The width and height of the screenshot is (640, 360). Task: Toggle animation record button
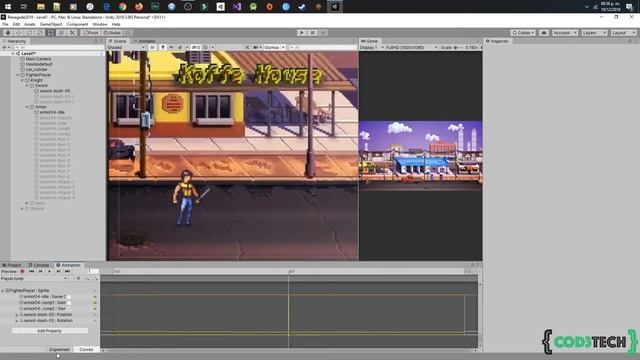click(x=22, y=271)
